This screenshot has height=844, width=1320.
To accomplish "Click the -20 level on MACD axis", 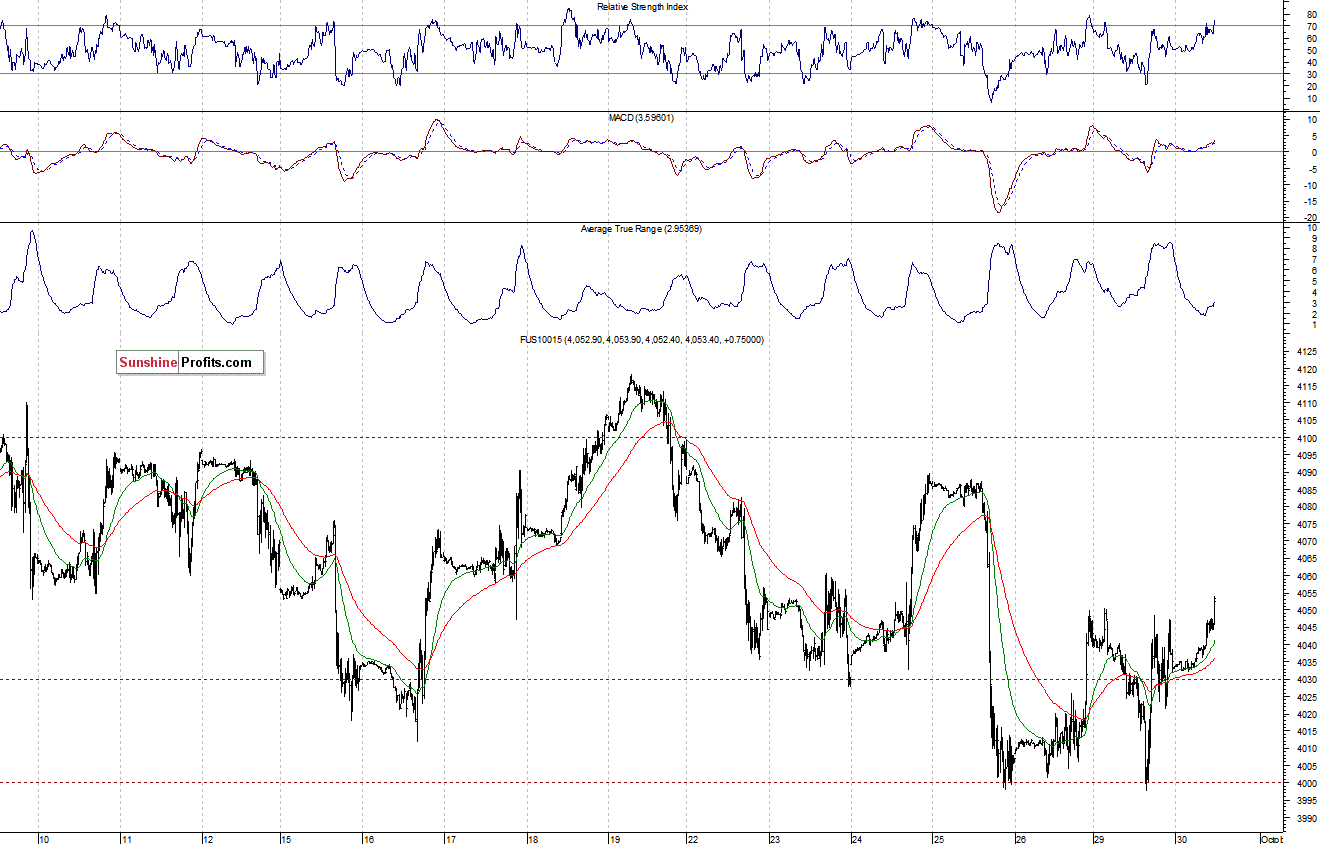I will (x=1310, y=218).
